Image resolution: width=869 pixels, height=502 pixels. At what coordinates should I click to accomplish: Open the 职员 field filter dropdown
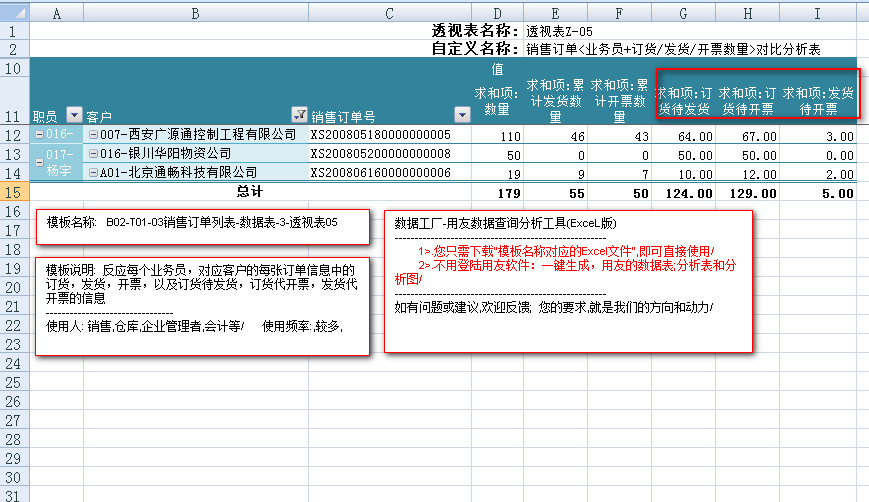73,115
